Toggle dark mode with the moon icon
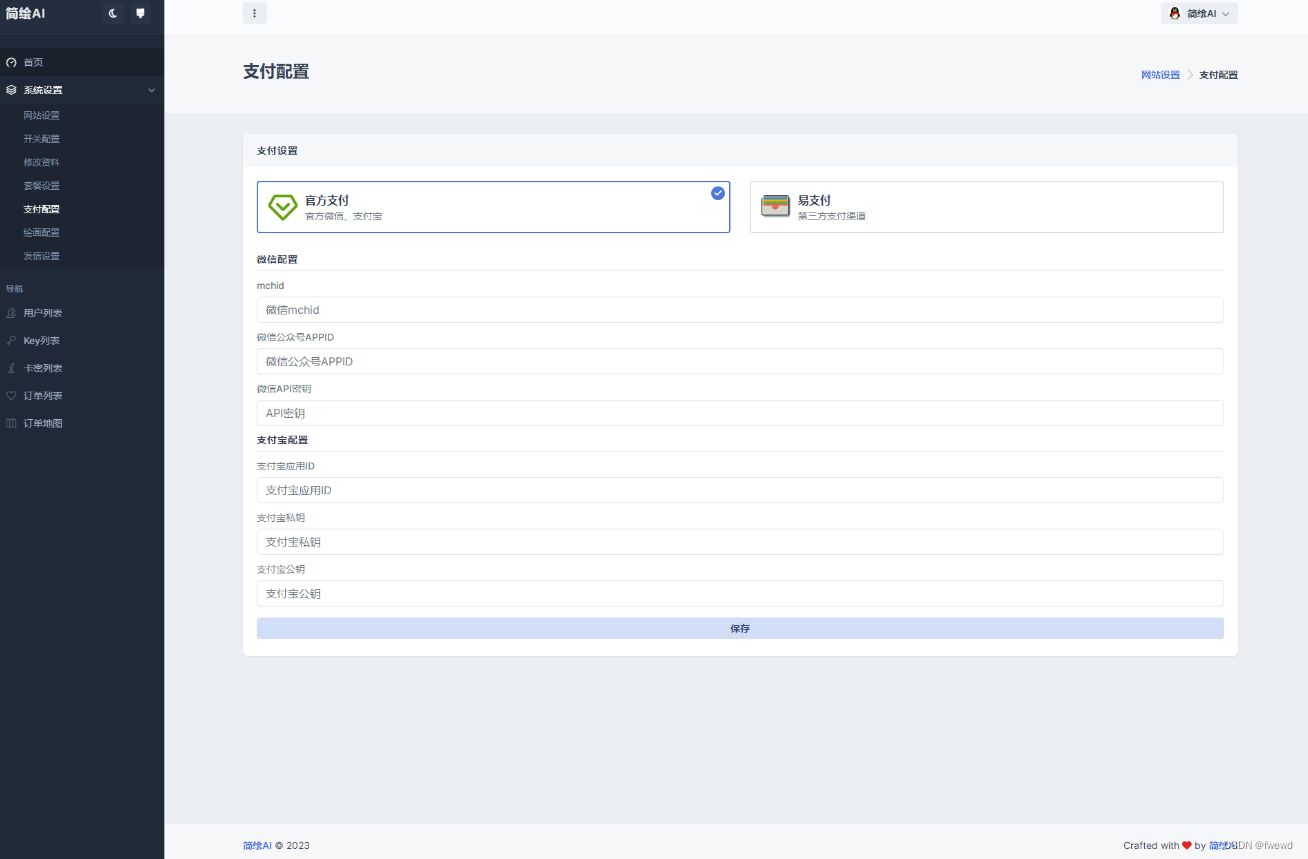 click(x=111, y=13)
